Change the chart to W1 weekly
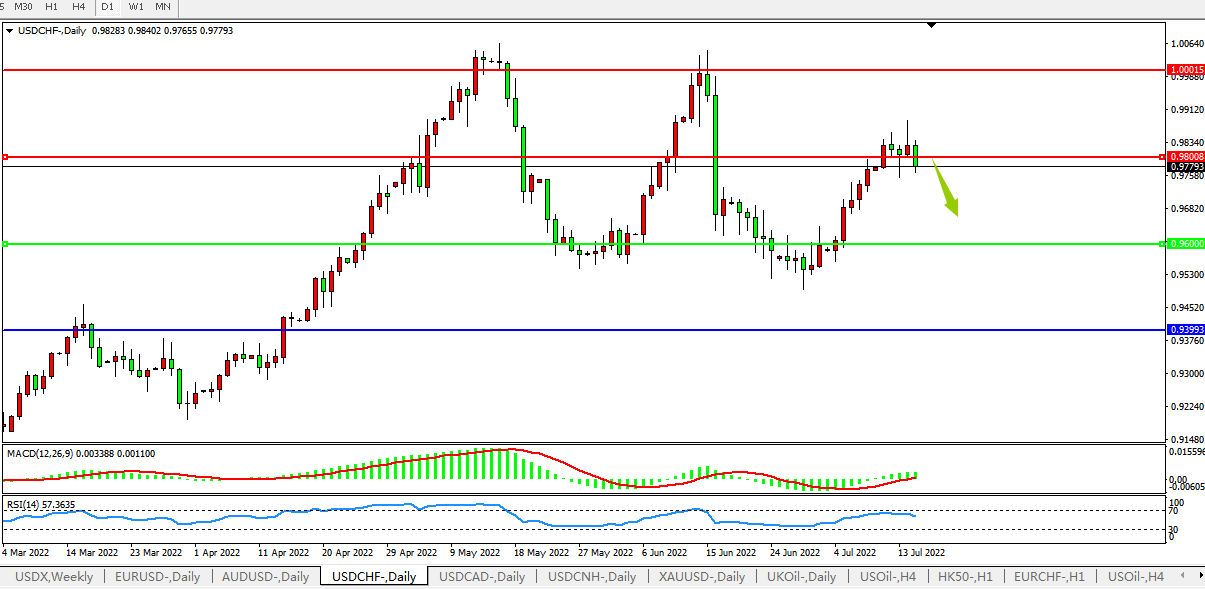The image size is (1205, 589). click(136, 7)
